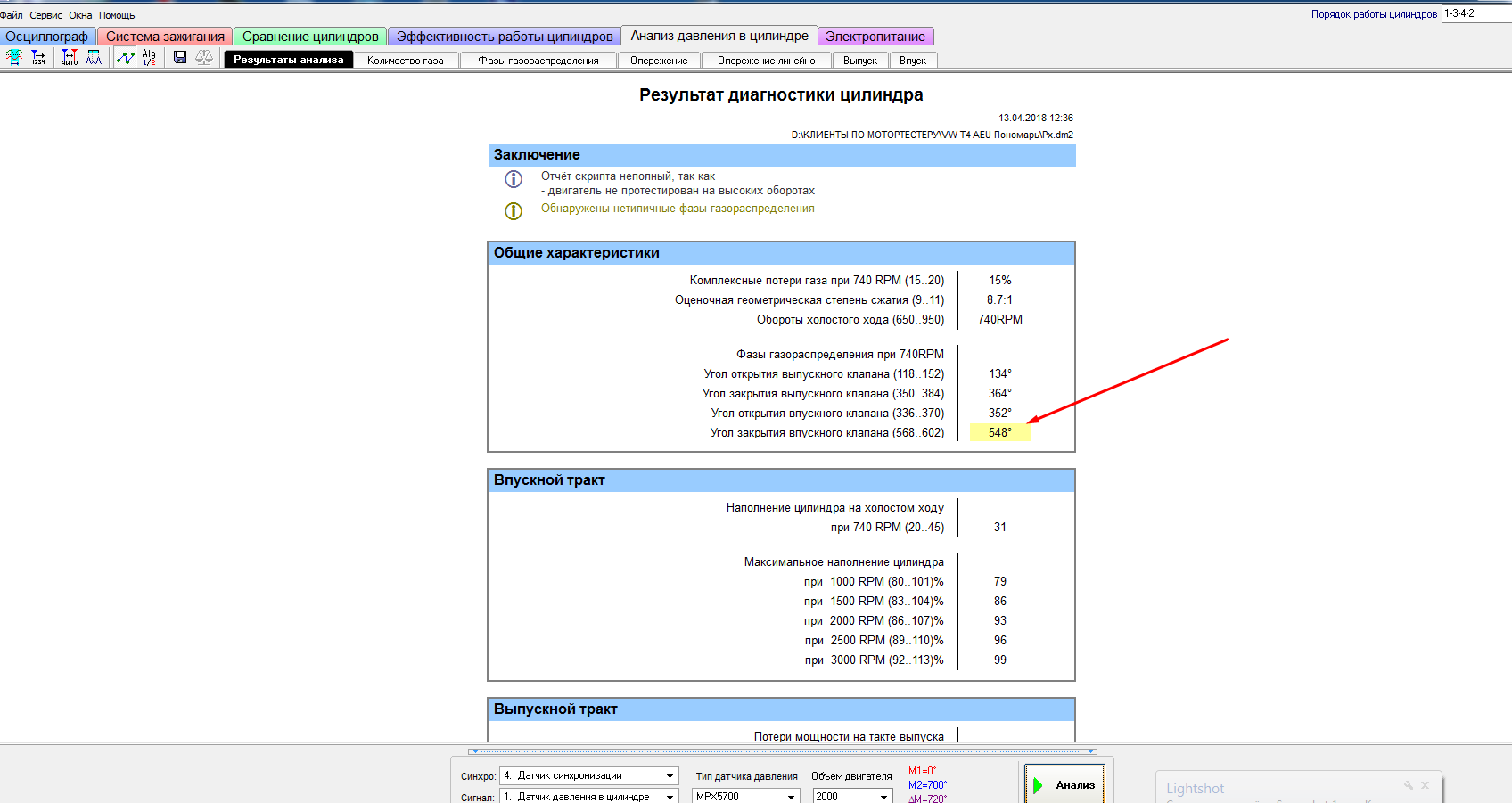This screenshot has height=803, width=1512.
Task: Click the Обнаружены нетипичные фазы газораспределения warning text
Action: tap(678, 209)
